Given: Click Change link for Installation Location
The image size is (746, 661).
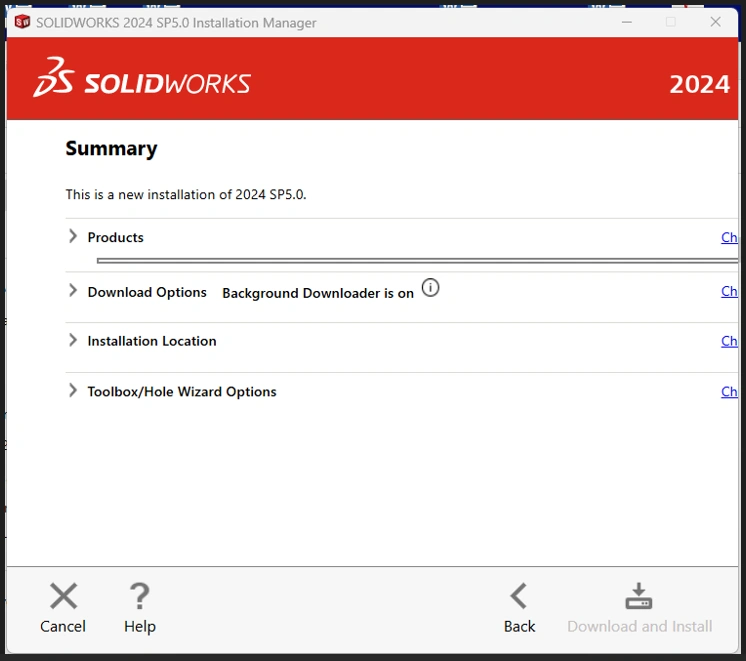Looking at the screenshot, I should [x=729, y=341].
